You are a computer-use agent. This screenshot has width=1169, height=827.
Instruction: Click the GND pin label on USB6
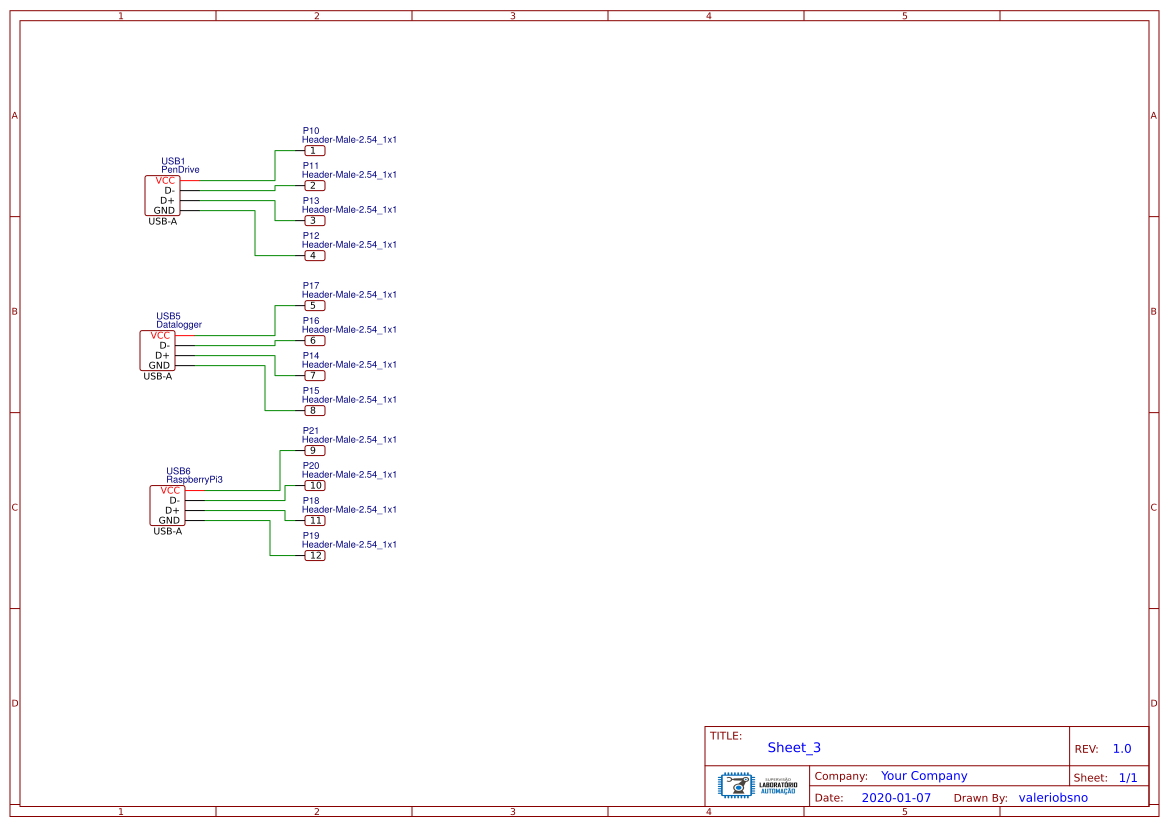[x=169, y=521]
